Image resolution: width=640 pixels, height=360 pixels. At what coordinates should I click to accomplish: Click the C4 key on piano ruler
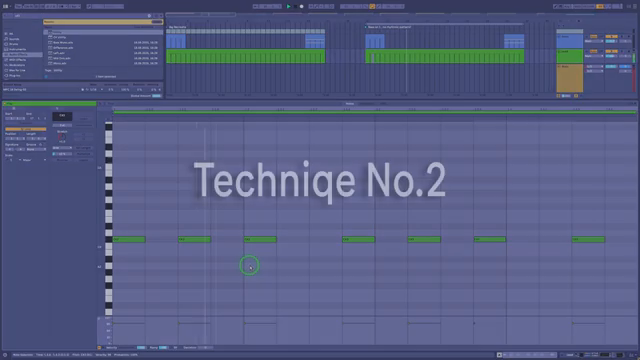pyautogui.click(x=109, y=168)
